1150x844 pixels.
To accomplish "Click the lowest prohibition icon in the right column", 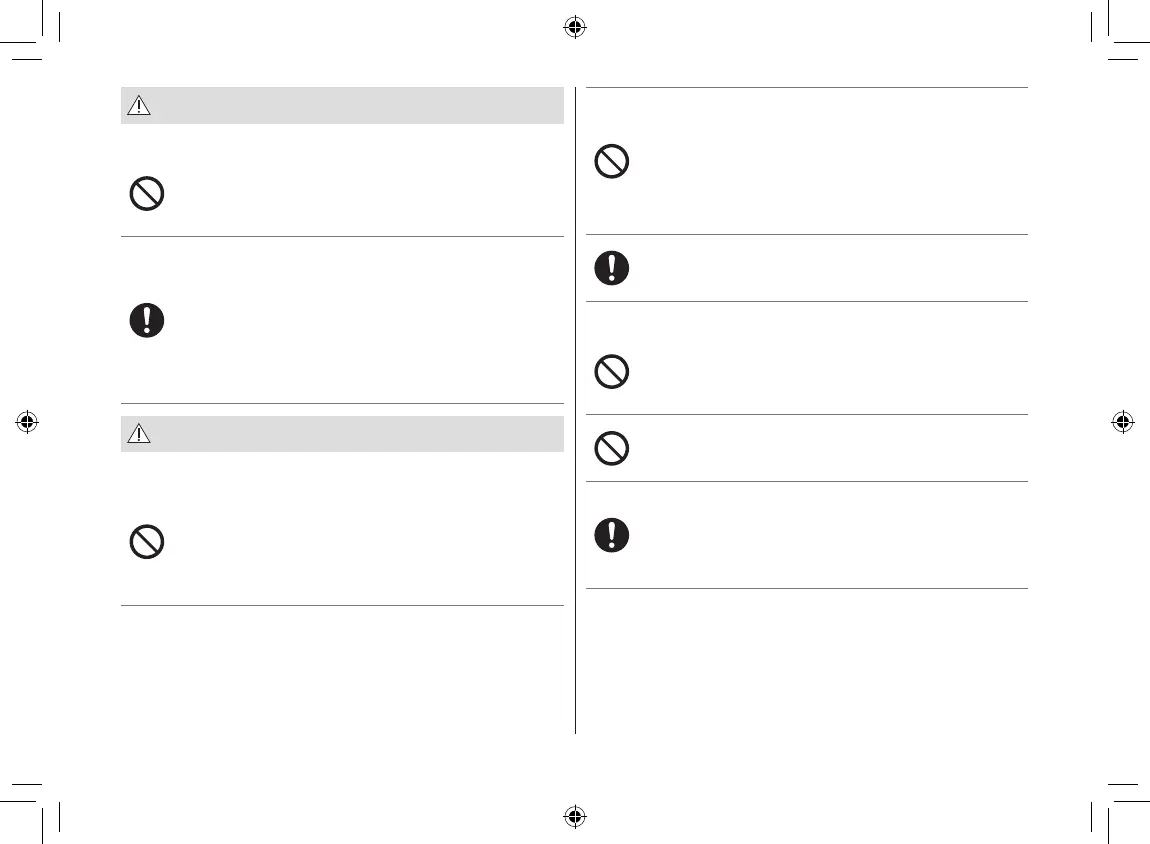I will coord(612,449).
